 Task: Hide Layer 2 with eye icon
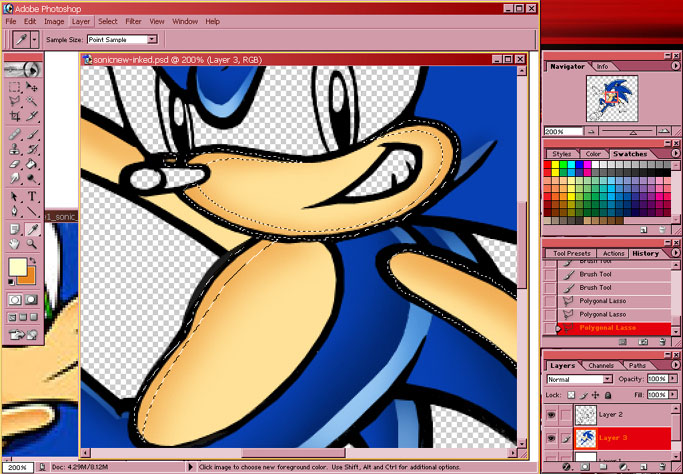(551, 415)
